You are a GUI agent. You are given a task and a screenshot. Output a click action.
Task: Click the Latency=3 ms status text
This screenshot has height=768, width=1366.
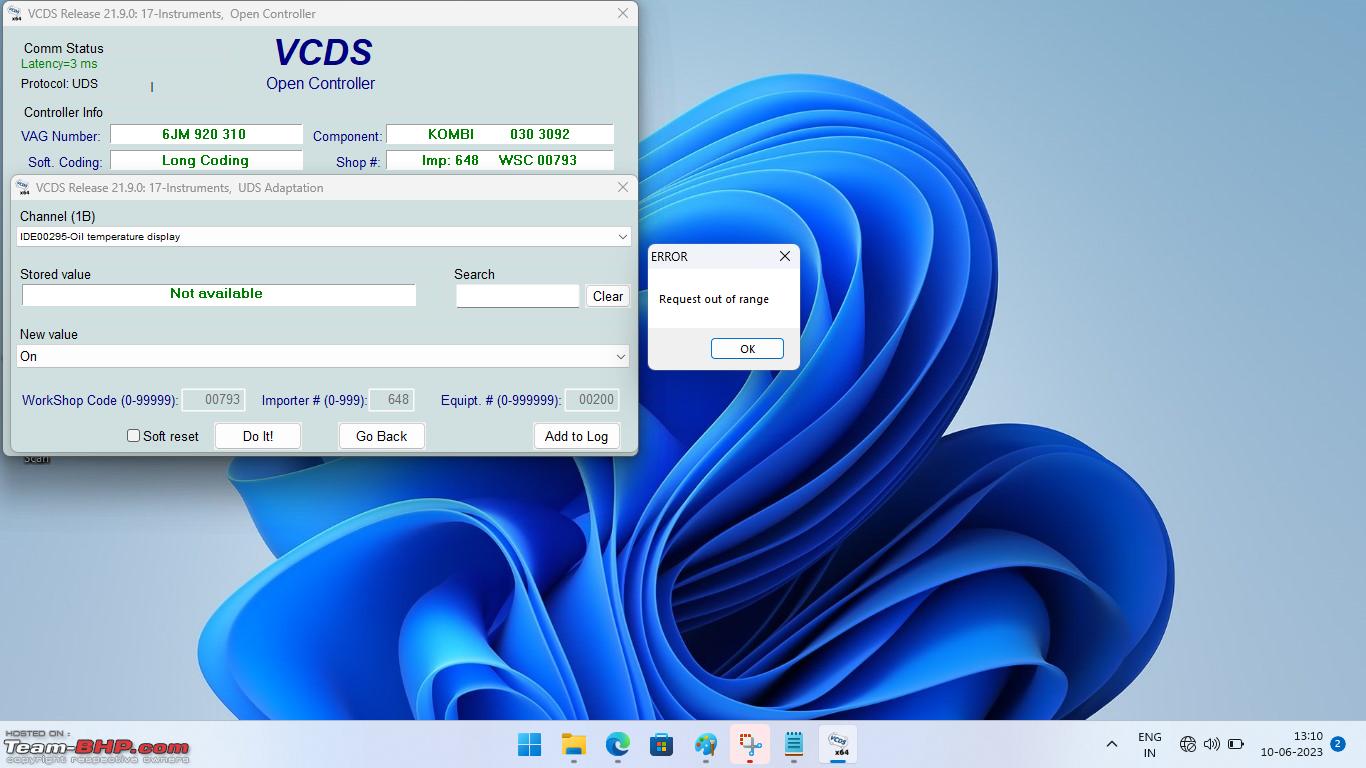tap(59, 64)
